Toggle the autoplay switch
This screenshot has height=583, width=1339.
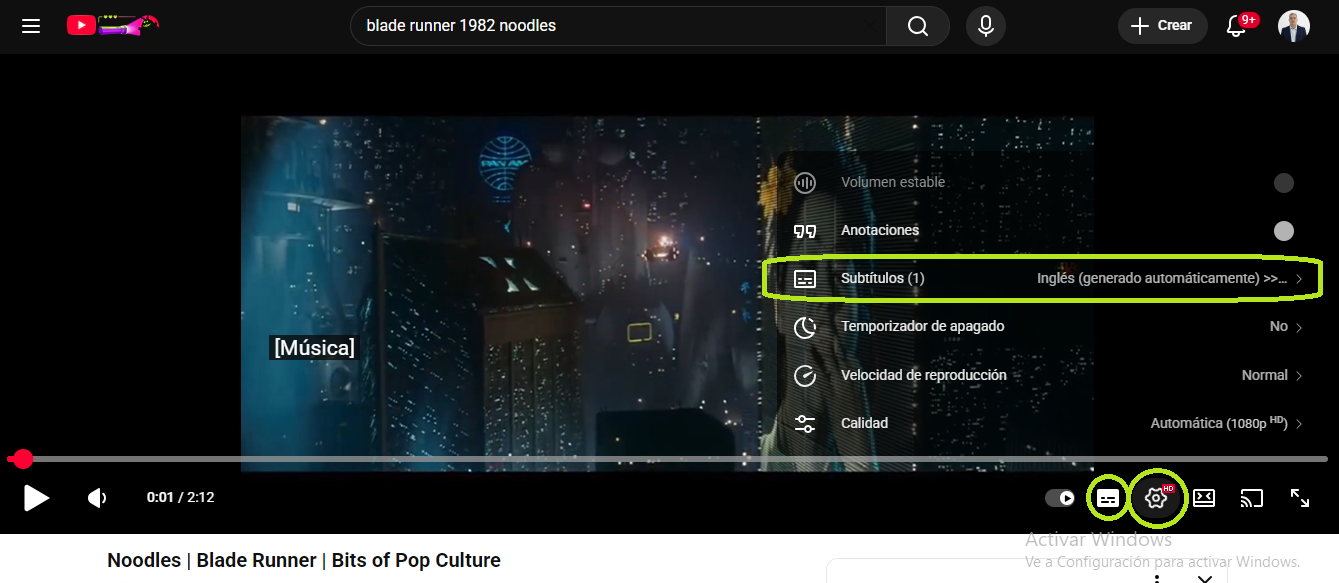[1060, 498]
